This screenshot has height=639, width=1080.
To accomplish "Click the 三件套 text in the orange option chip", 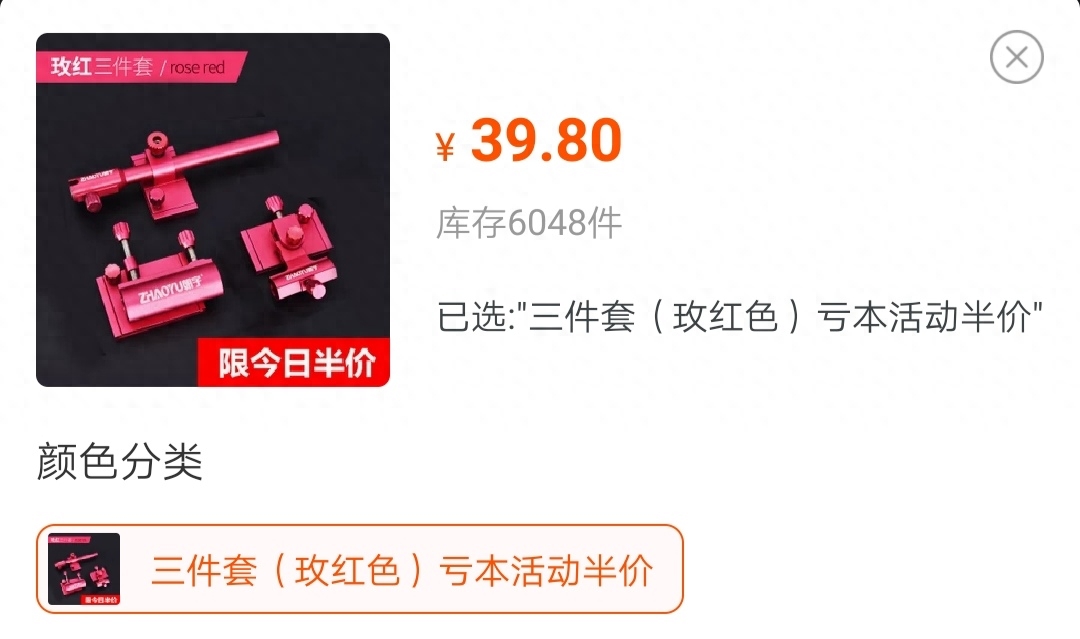I will click(204, 570).
